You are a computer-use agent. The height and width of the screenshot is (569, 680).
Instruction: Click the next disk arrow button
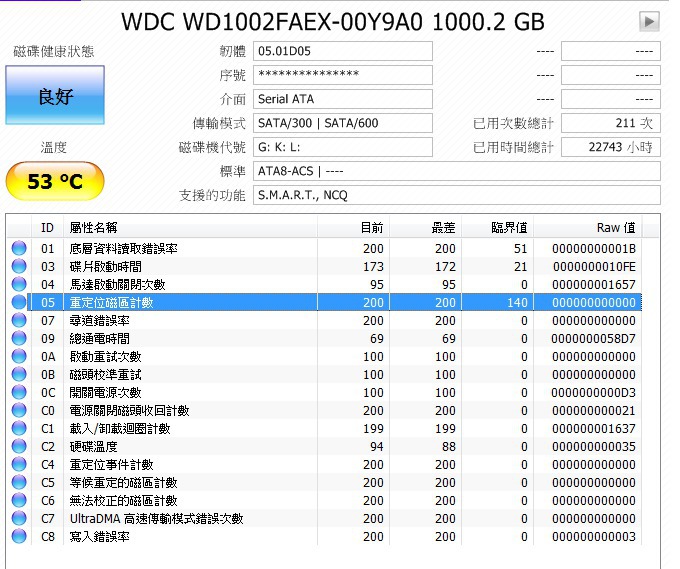click(649, 21)
